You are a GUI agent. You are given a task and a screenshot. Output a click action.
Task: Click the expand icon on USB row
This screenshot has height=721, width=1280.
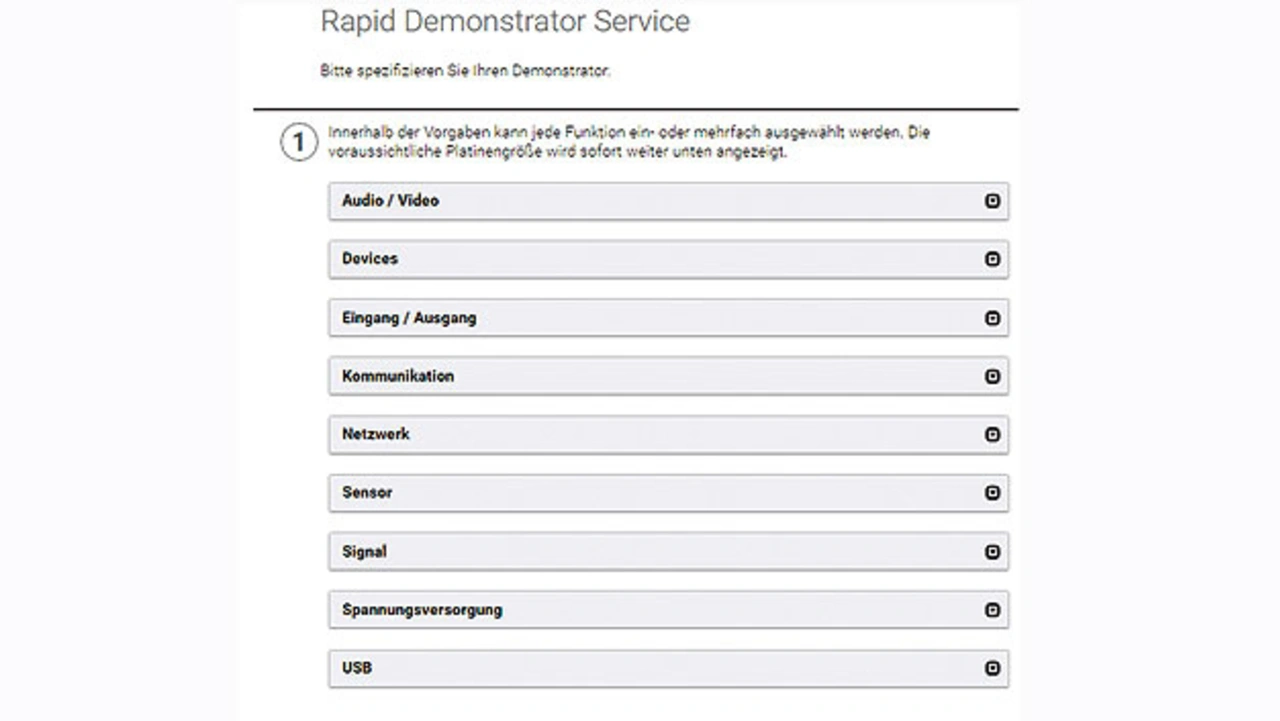(992, 668)
